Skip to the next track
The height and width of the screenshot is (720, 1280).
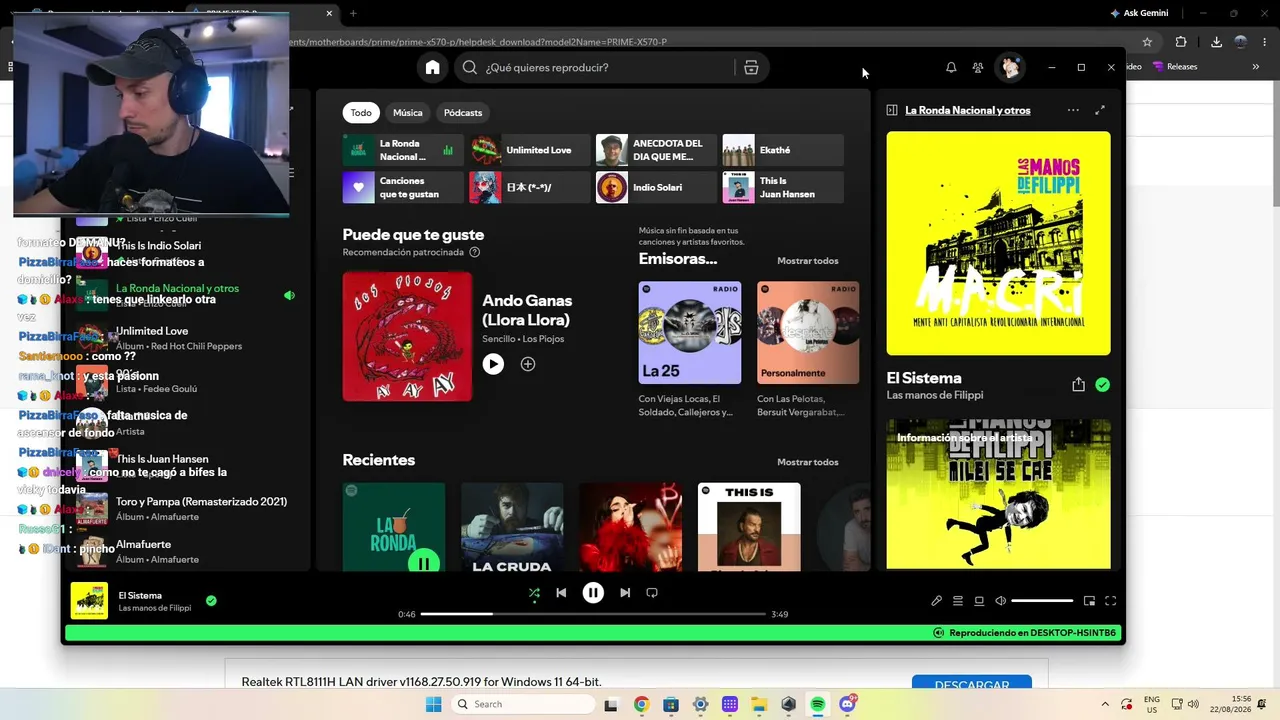click(x=625, y=593)
